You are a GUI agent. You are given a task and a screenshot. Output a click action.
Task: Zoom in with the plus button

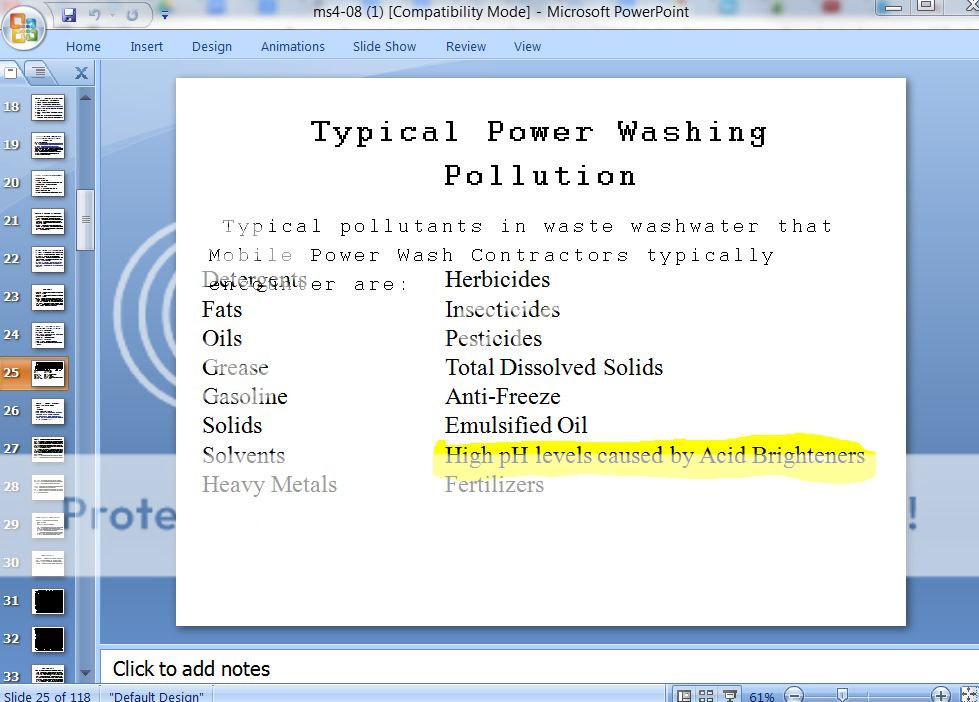(x=940, y=695)
